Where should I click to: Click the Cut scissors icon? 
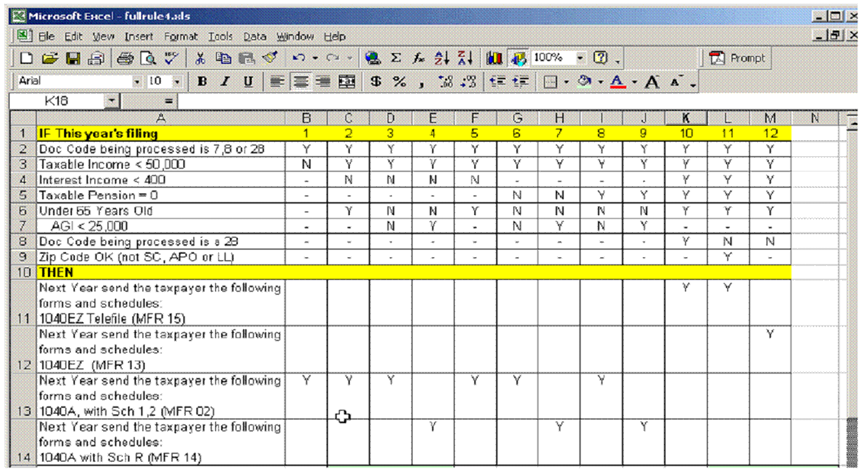(x=201, y=59)
